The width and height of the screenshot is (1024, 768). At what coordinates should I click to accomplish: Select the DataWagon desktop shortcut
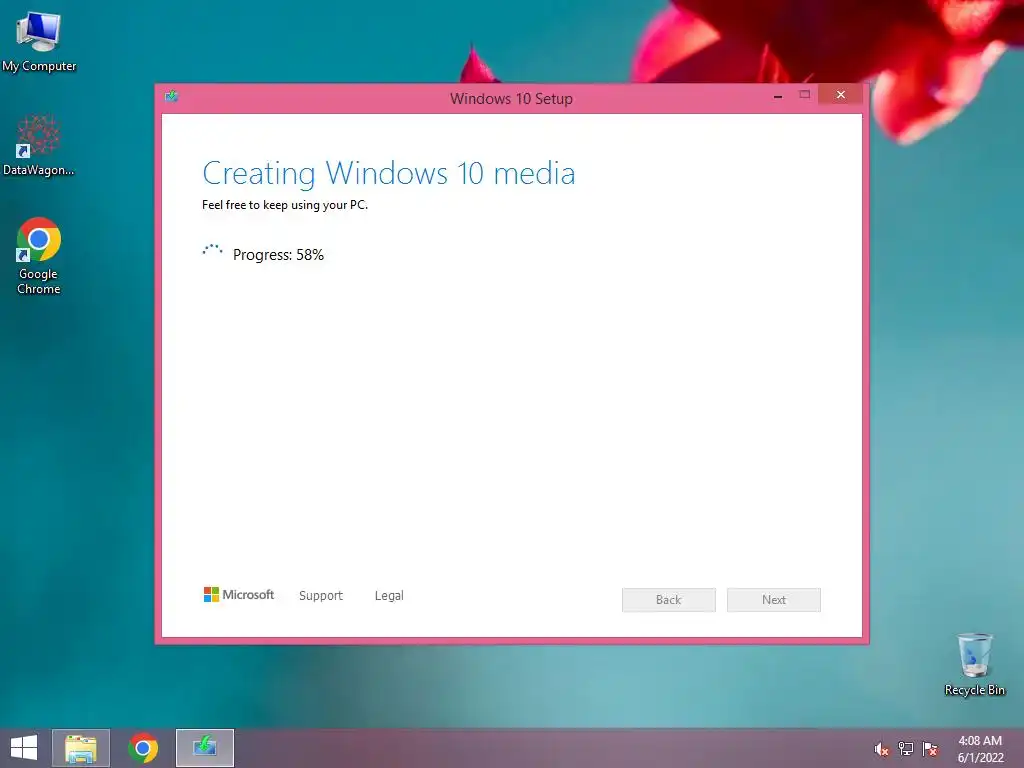[x=39, y=145]
